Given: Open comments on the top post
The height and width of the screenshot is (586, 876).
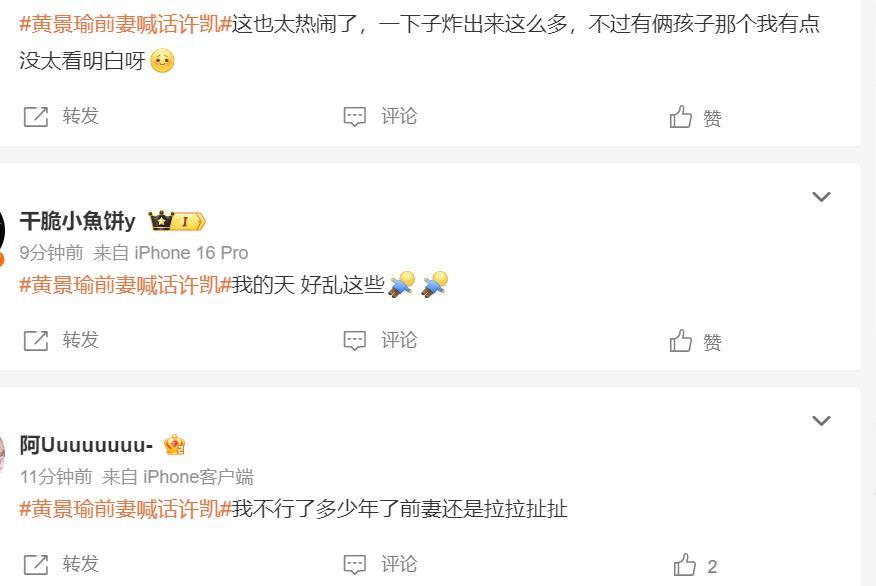Looking at the screenshot, I should pyautogui.click(x=380, y=116).
